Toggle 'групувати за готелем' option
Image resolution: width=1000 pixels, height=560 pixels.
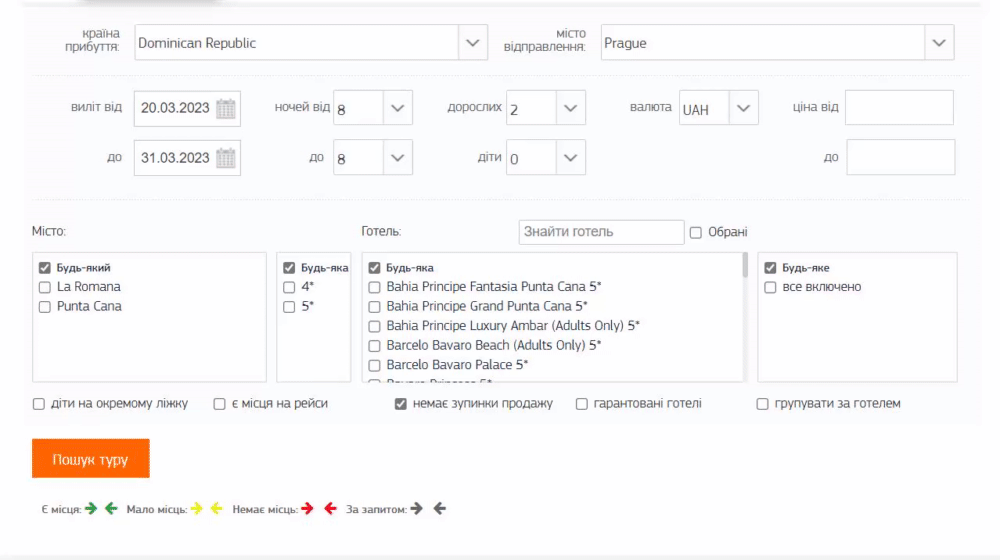point(763,404)
